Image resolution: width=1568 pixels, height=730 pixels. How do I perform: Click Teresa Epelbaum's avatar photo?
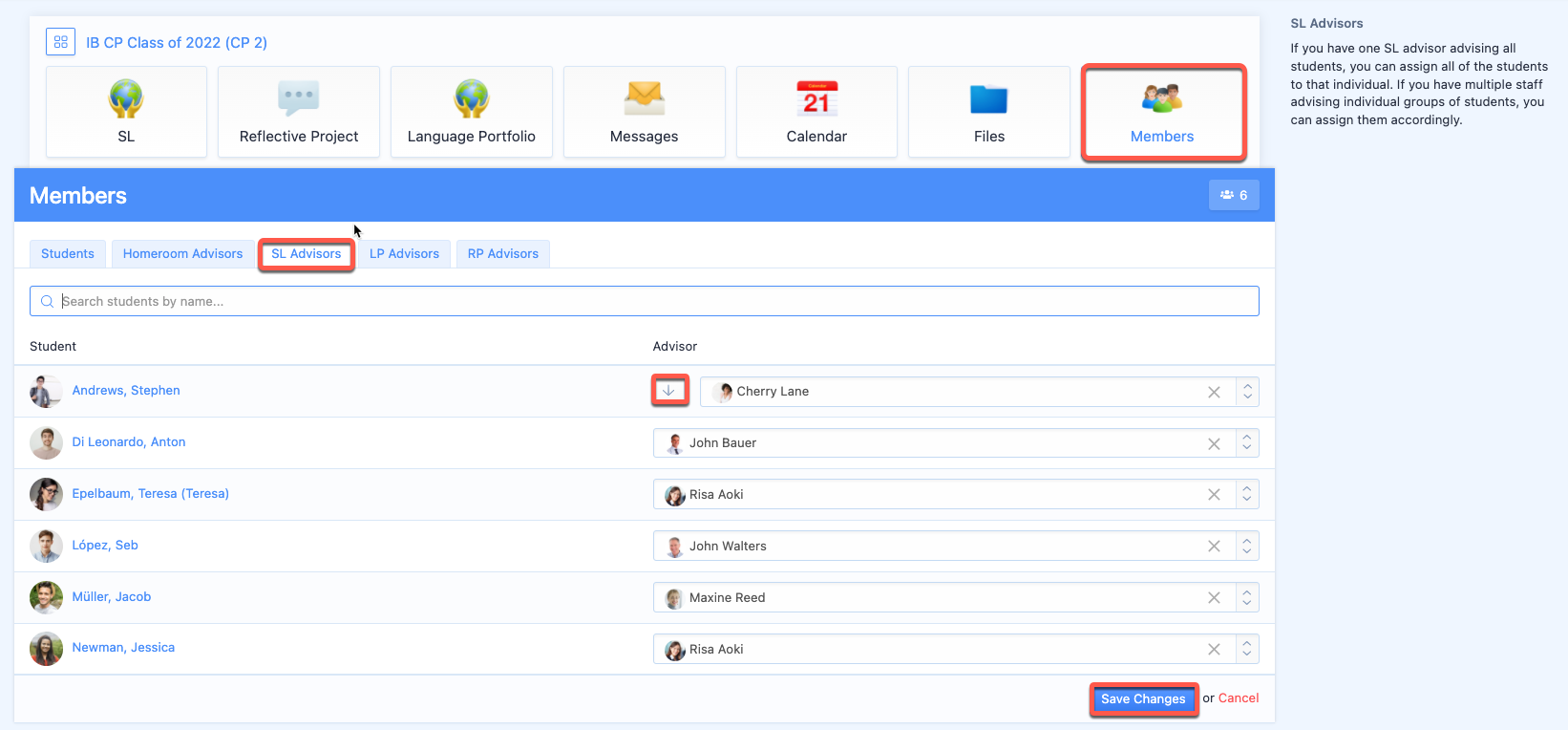tap(46, 494)
